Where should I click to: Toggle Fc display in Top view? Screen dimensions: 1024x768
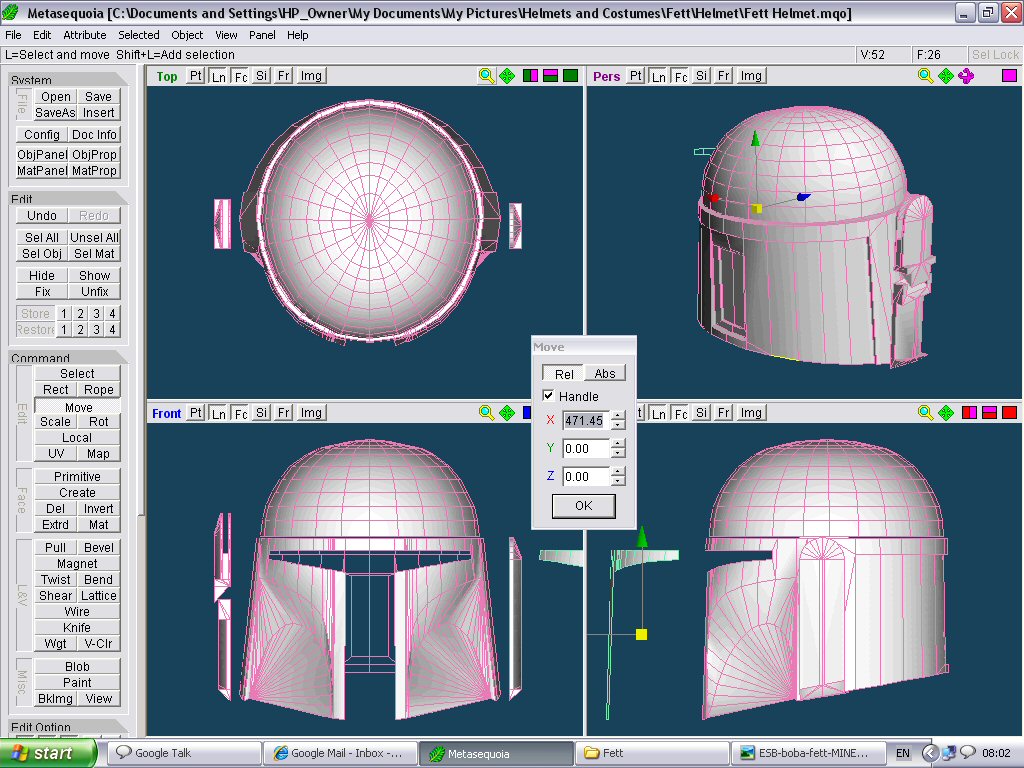pyautogui.click(x=241, y=76)
